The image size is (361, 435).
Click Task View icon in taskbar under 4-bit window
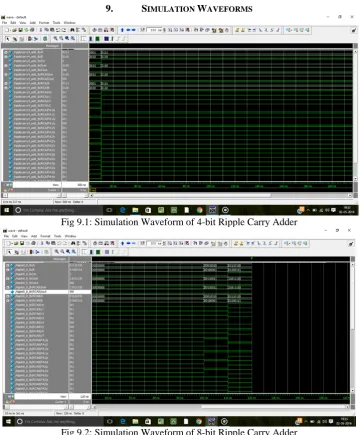pyautogui.click(x=109, y=210)
